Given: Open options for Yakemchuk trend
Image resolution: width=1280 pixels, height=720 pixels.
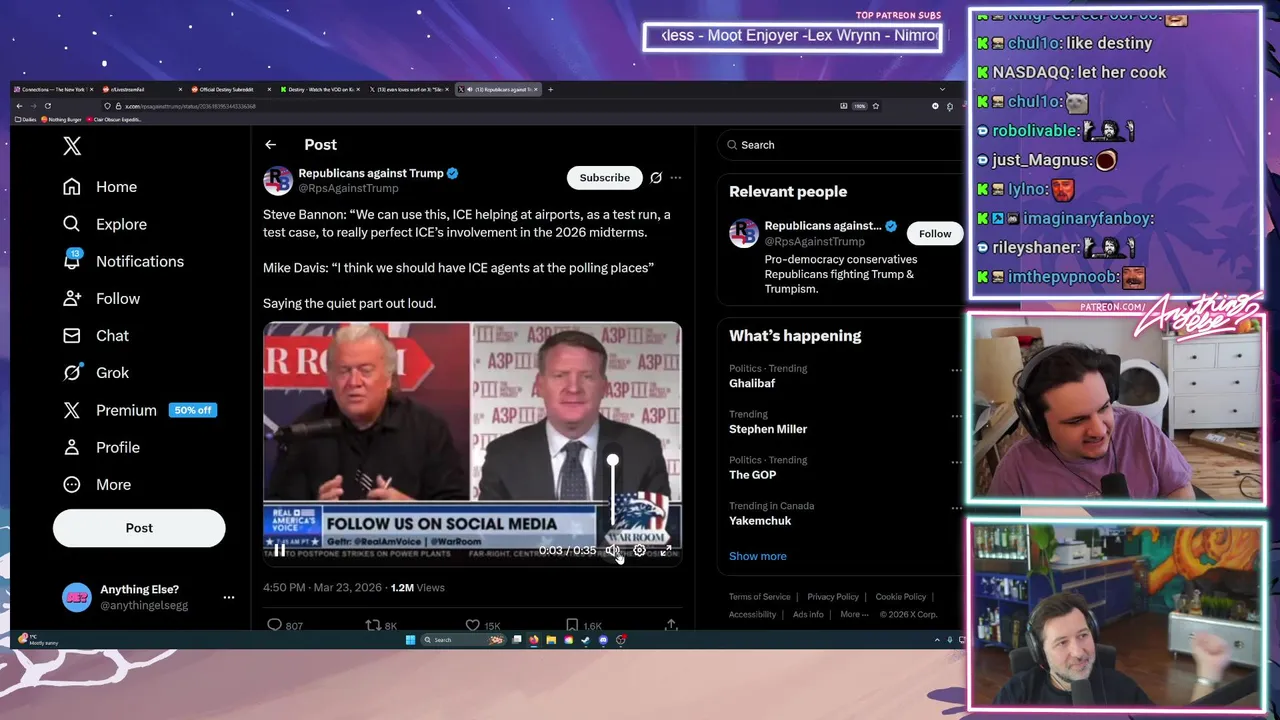Looking at the screenshot, I should point(956,508).
